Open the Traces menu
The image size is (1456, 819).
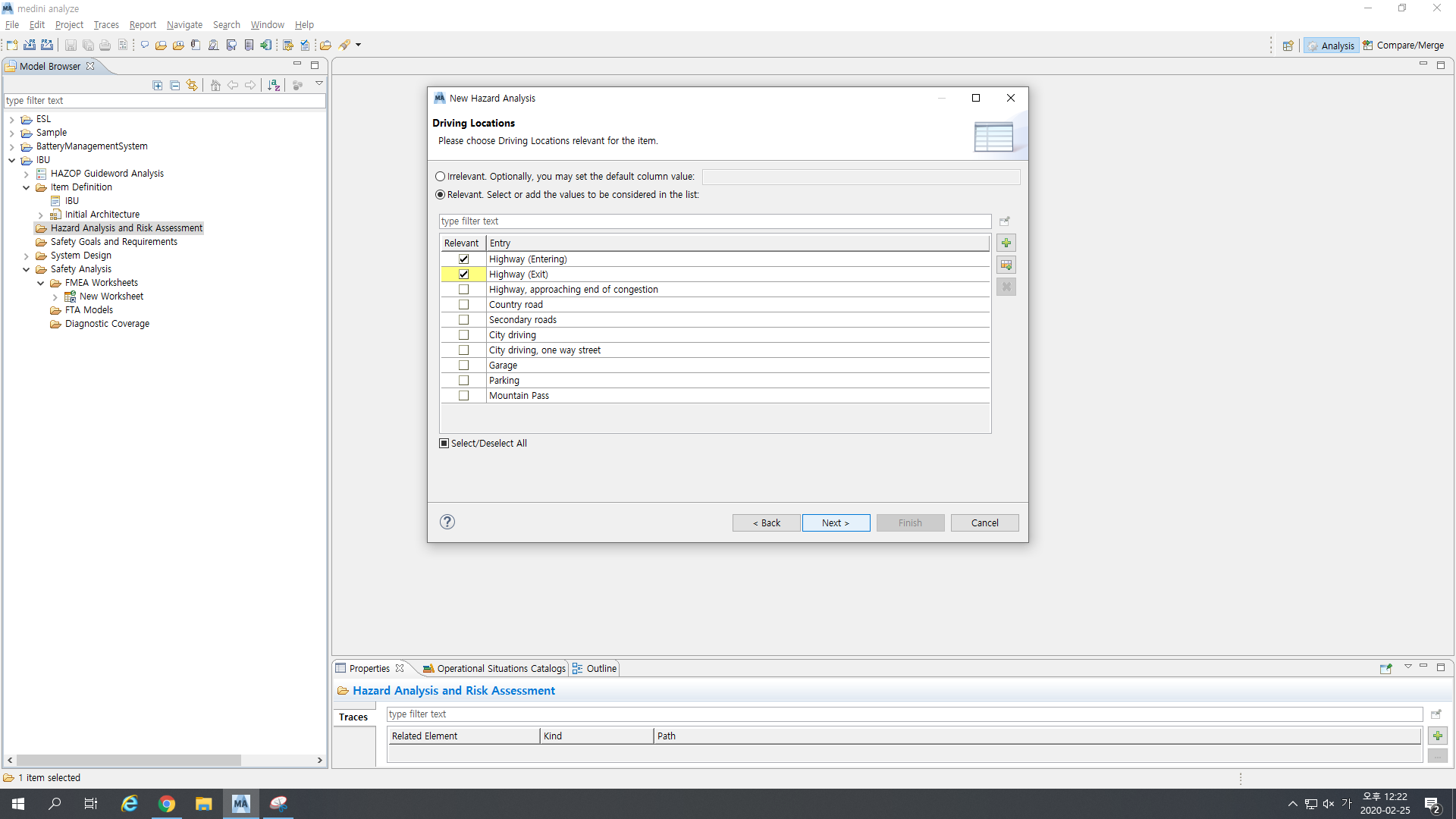[106, 25]
